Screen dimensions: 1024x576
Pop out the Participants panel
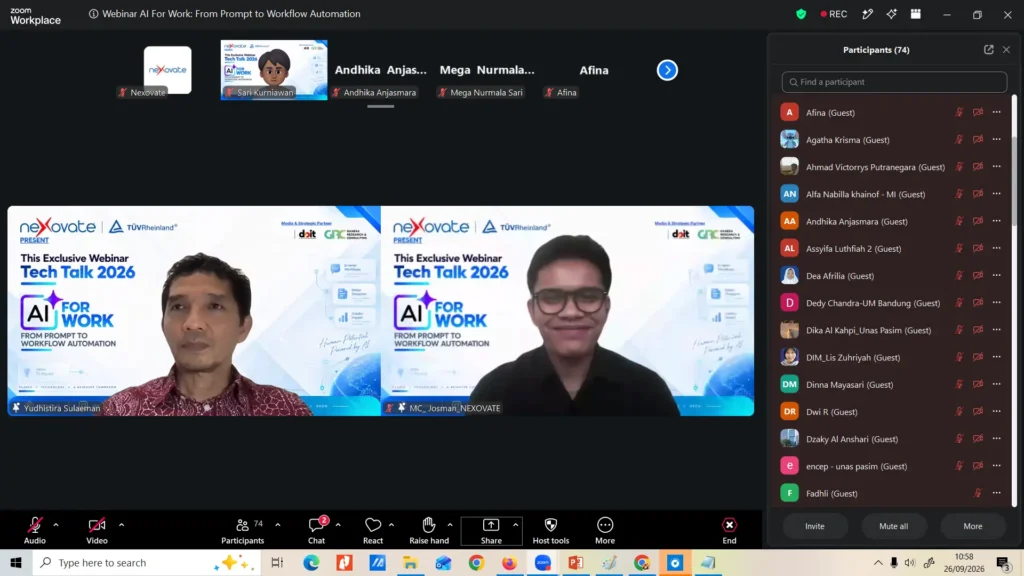point(989,50)
